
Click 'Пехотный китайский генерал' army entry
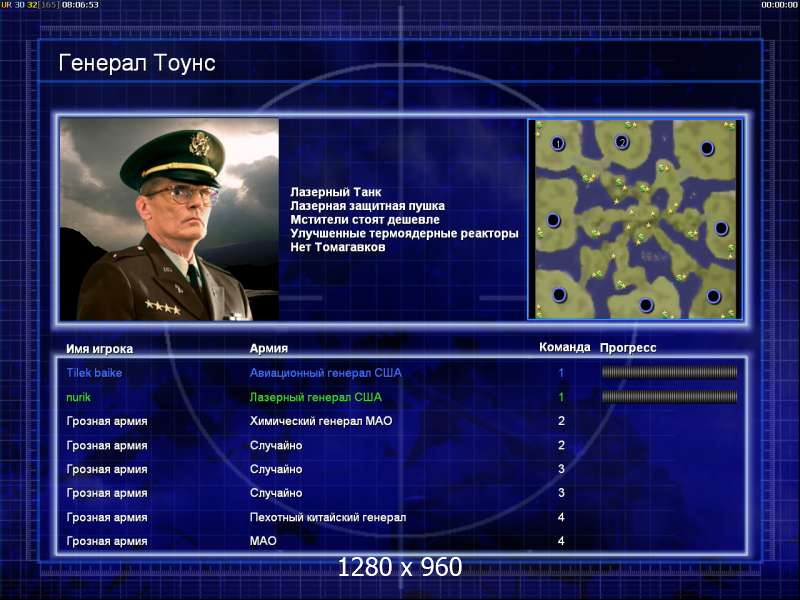coord(328,517)
